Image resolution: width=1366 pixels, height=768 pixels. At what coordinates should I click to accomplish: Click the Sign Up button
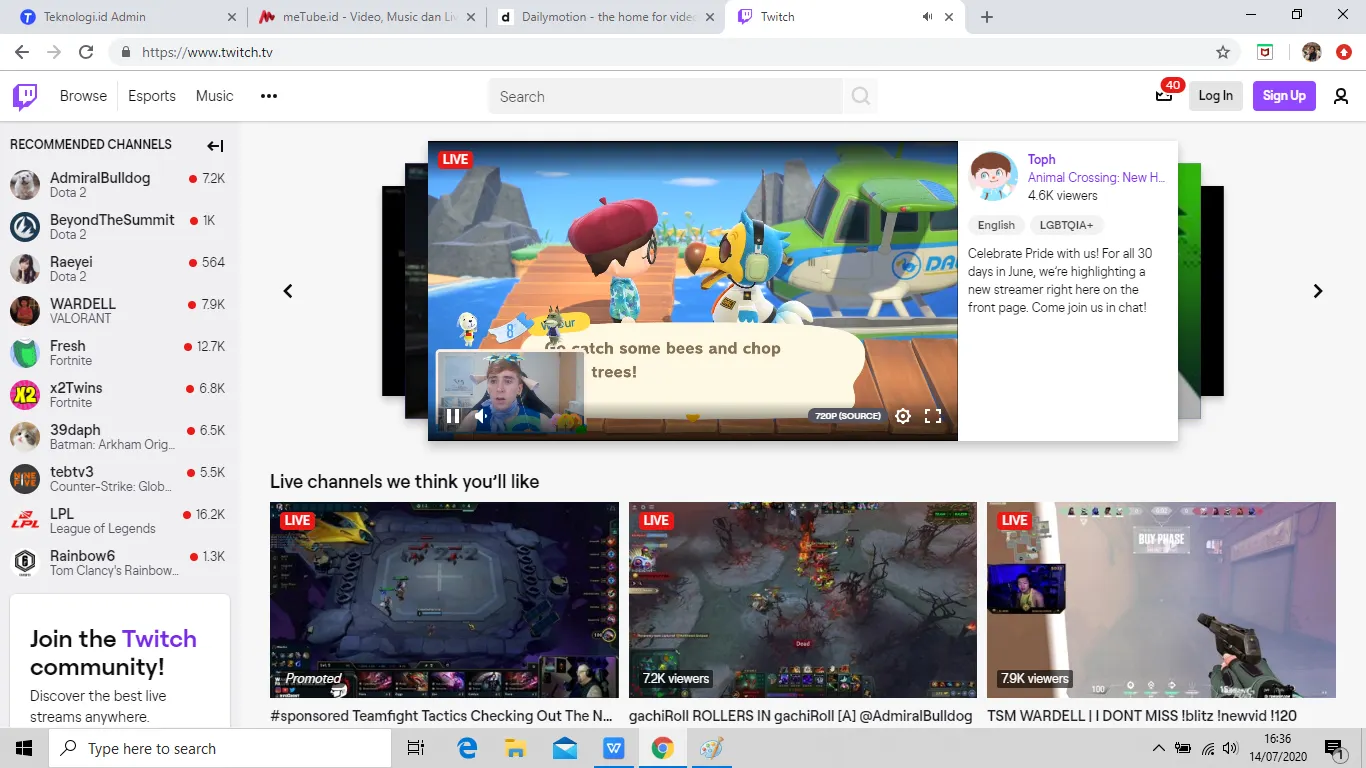1284,96
